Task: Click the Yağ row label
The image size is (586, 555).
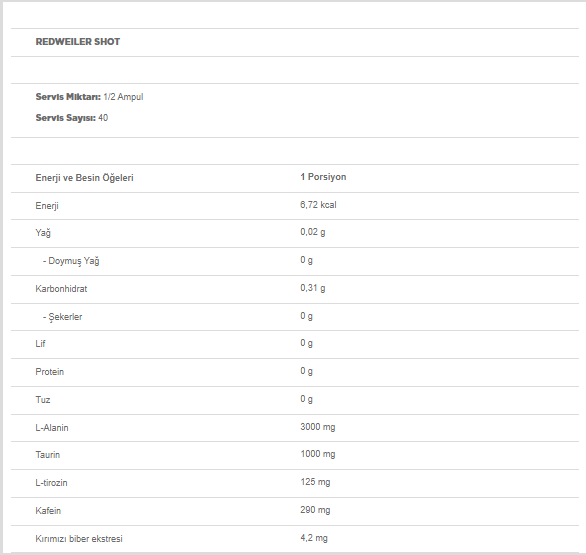Action: (x=43, y=233)
